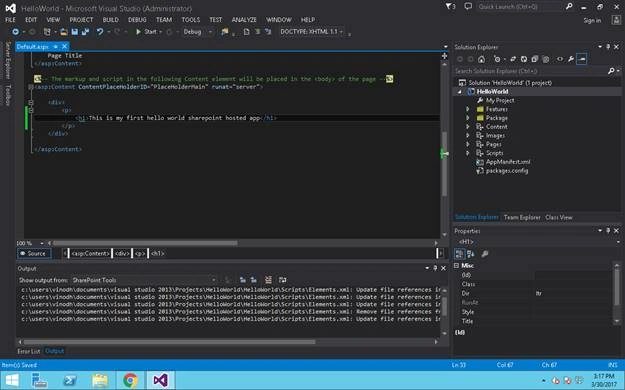Open the FILE menu
625x390 pixels.
tap(10, 20)
